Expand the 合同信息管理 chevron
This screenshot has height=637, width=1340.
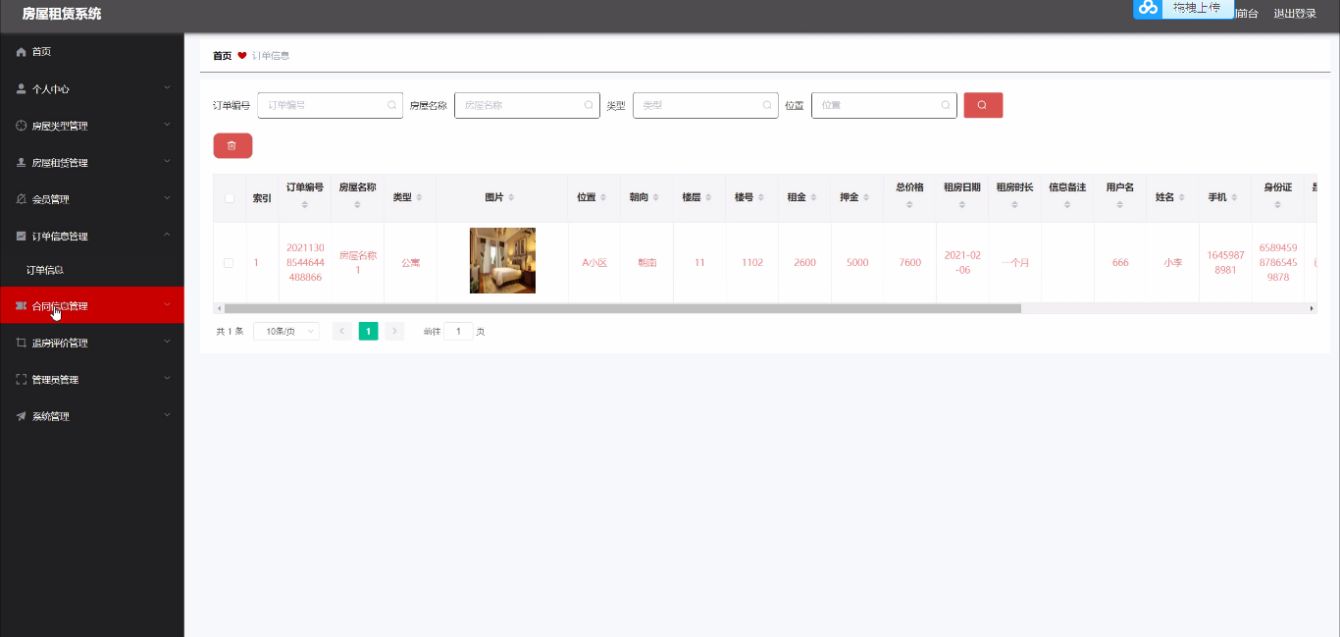168,306
